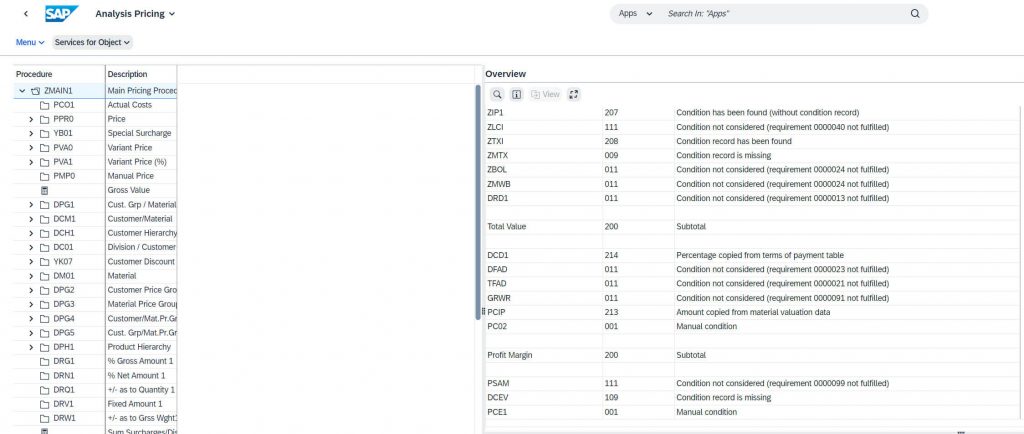Go back using the arrow button

[x=25, y=14]
